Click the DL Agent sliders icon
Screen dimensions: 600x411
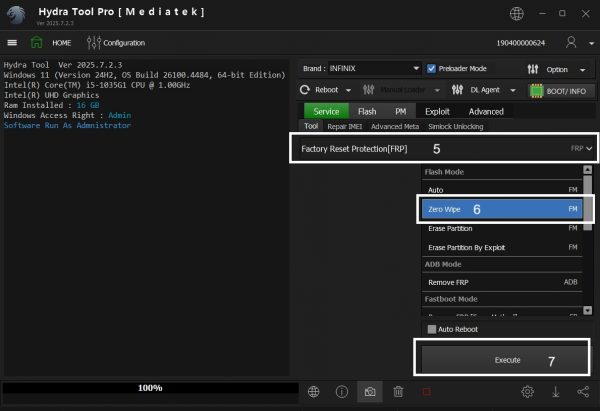(457, 90)
